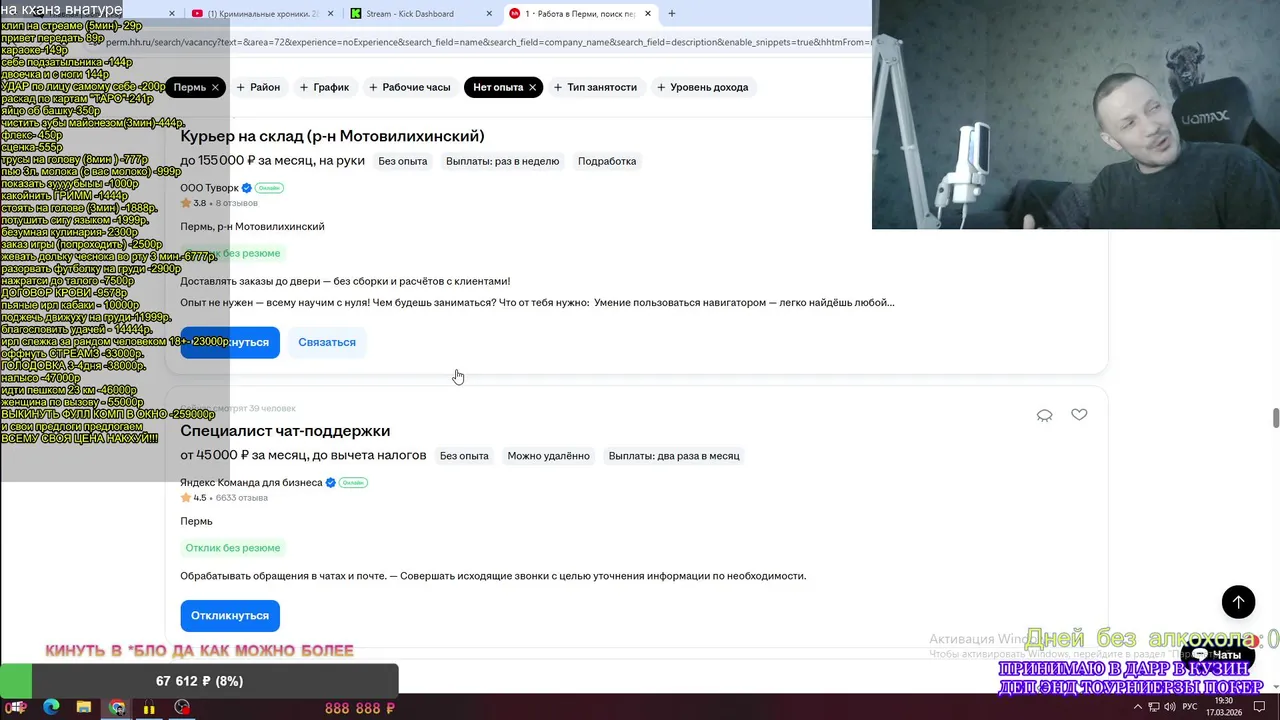Open the taskbar clock and date
Image resolution: width=1280 pixels, height=720 pixels.
coord(1224,707)
